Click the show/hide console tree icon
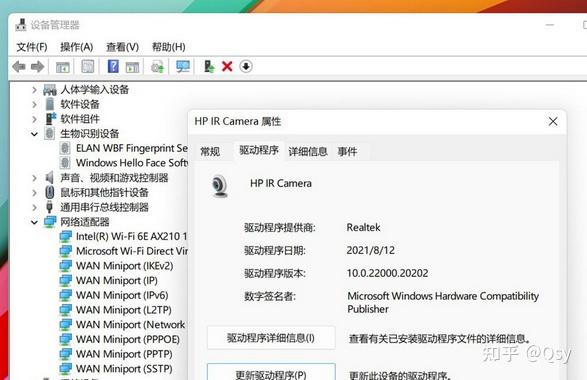 pos(63,67)
